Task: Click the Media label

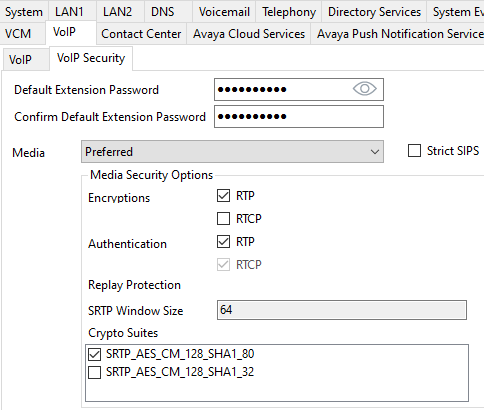Action: click(28, 153)
